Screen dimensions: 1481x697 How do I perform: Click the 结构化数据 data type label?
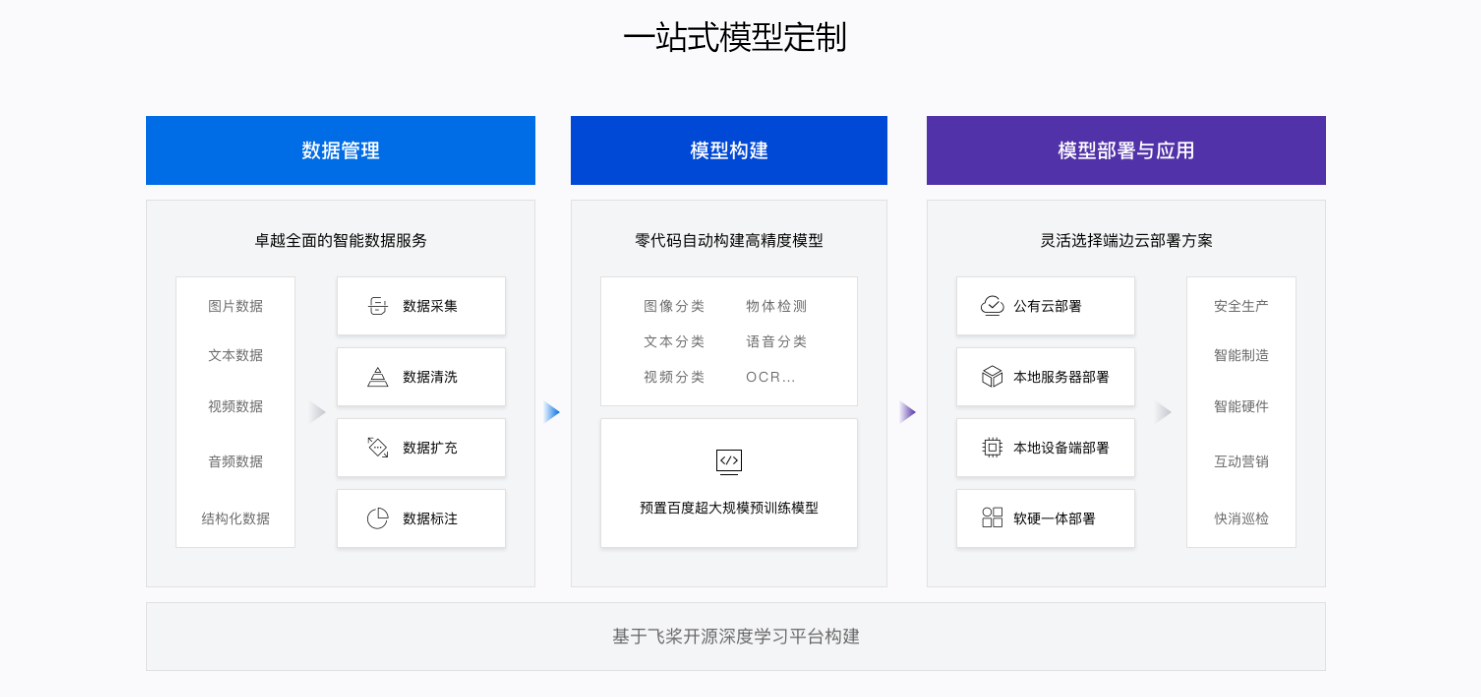click(236, 518)
